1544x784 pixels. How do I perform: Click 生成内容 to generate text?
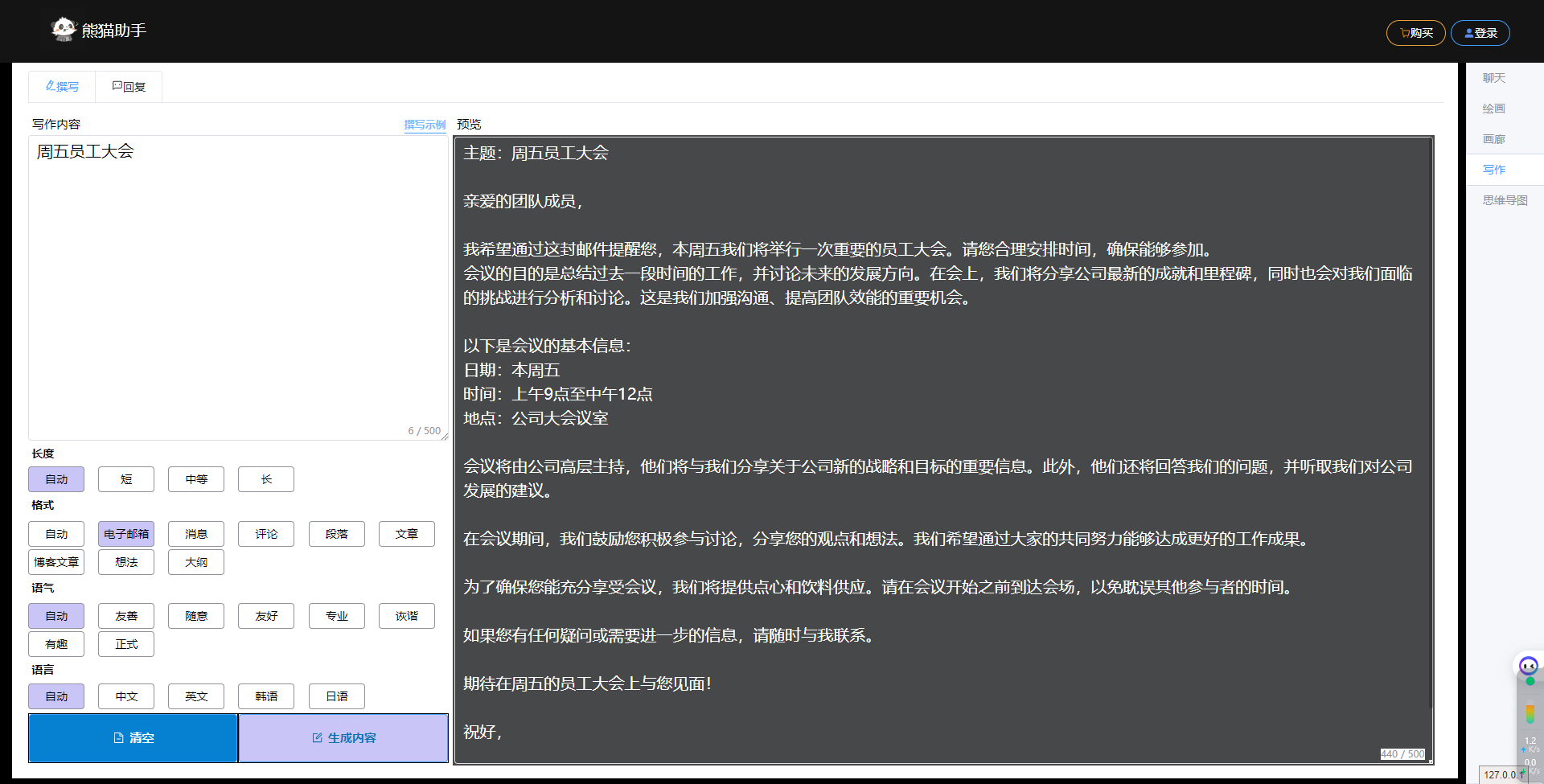(x=343, y=738)
